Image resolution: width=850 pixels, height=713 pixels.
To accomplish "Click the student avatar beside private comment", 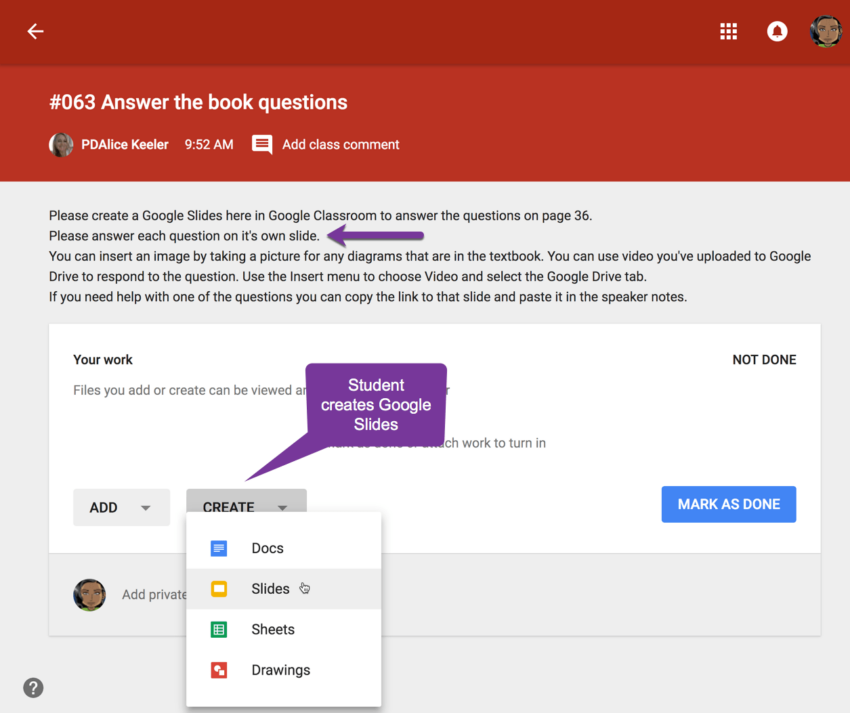I will tap(89, 595).
